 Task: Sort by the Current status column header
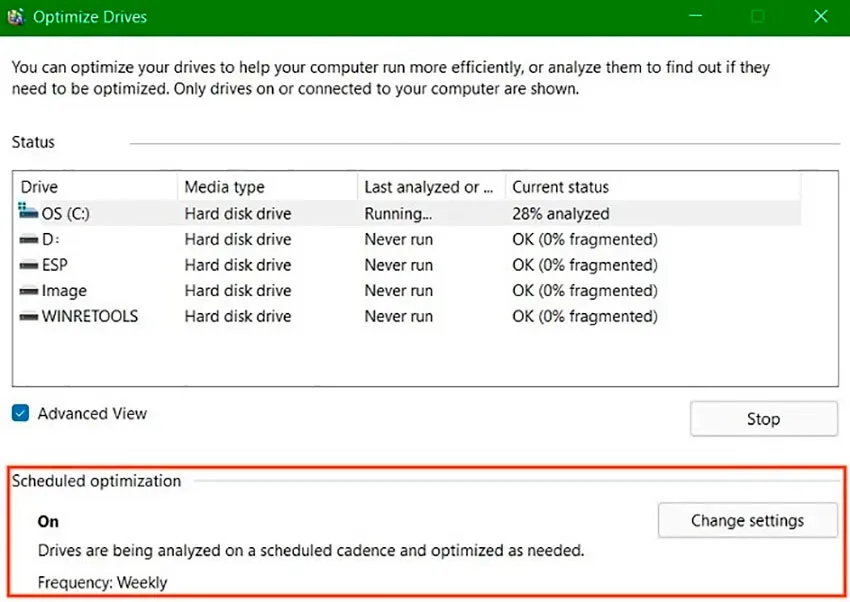pos(653,187)
